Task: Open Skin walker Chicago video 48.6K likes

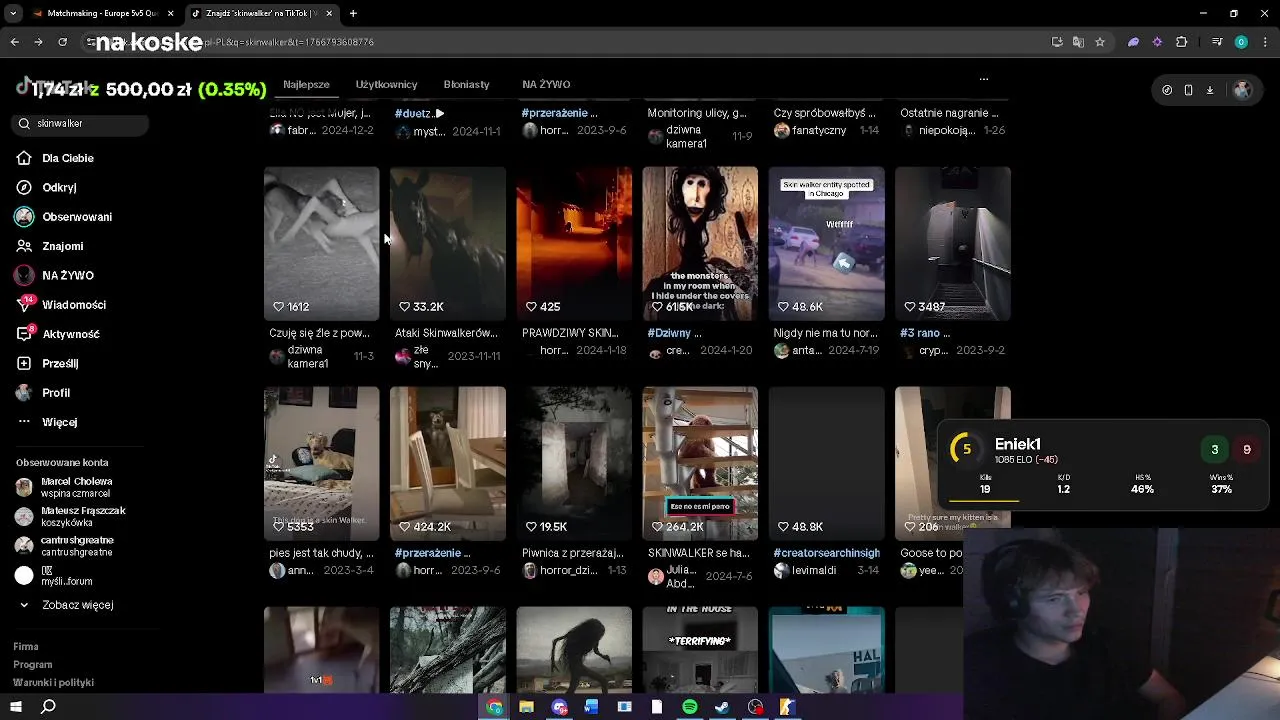Action: point(826,243)
